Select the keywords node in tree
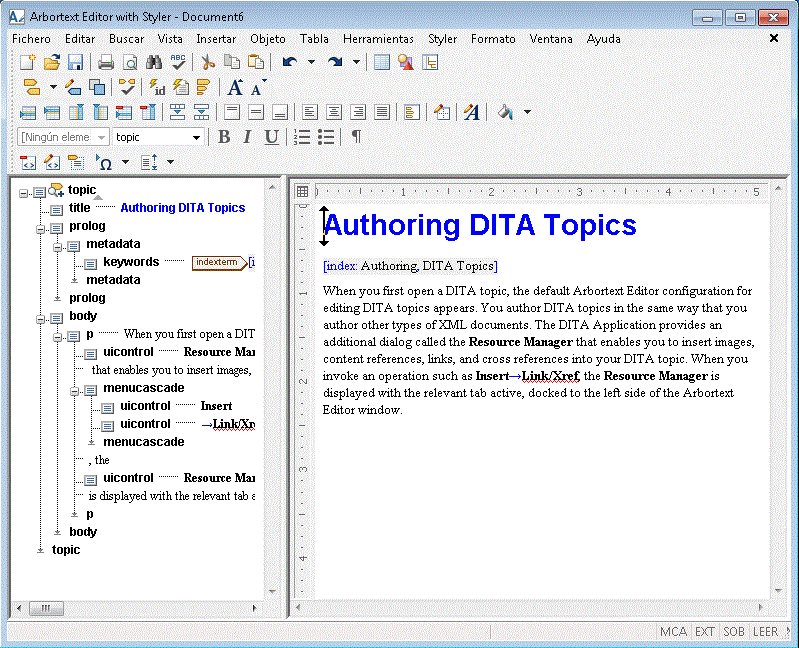 (131, 262)
